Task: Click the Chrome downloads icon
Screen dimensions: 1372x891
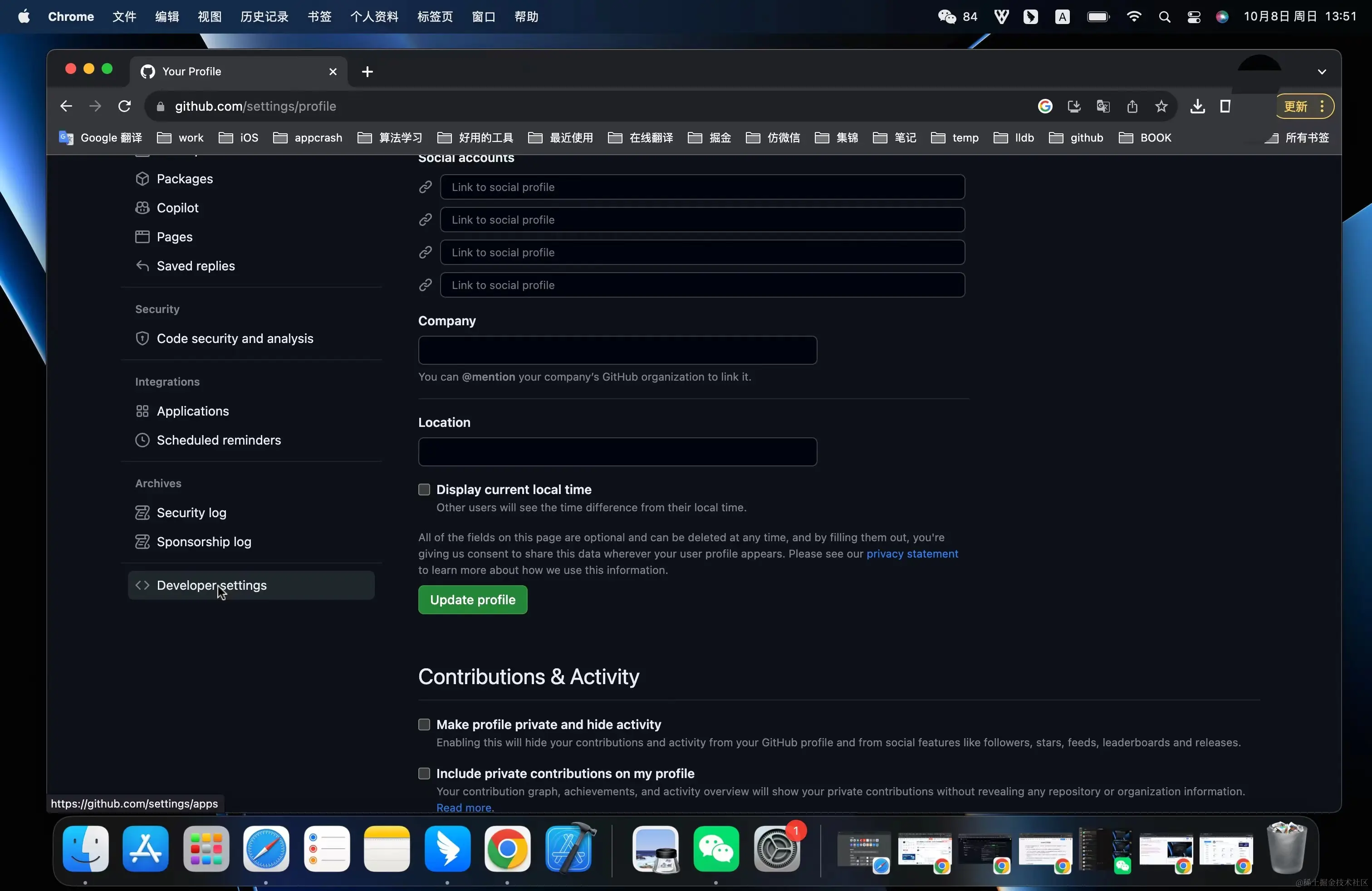Action: point(1197,106)
